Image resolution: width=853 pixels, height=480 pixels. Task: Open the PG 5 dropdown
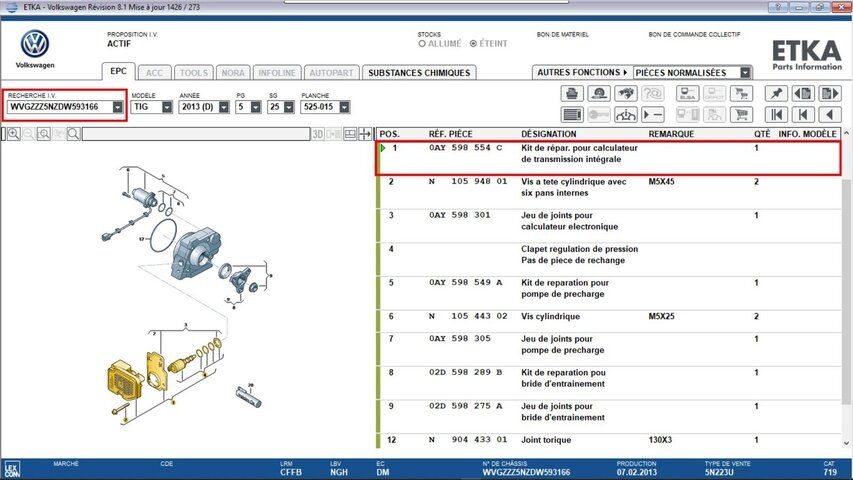click(256, 107)
